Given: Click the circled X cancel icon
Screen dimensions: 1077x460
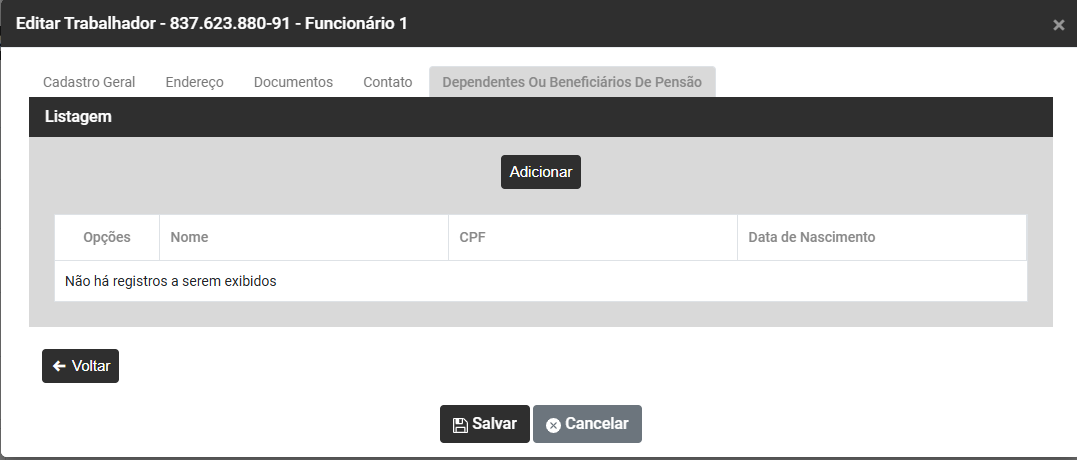Looking at the screenshot, I should coord(553,425).
